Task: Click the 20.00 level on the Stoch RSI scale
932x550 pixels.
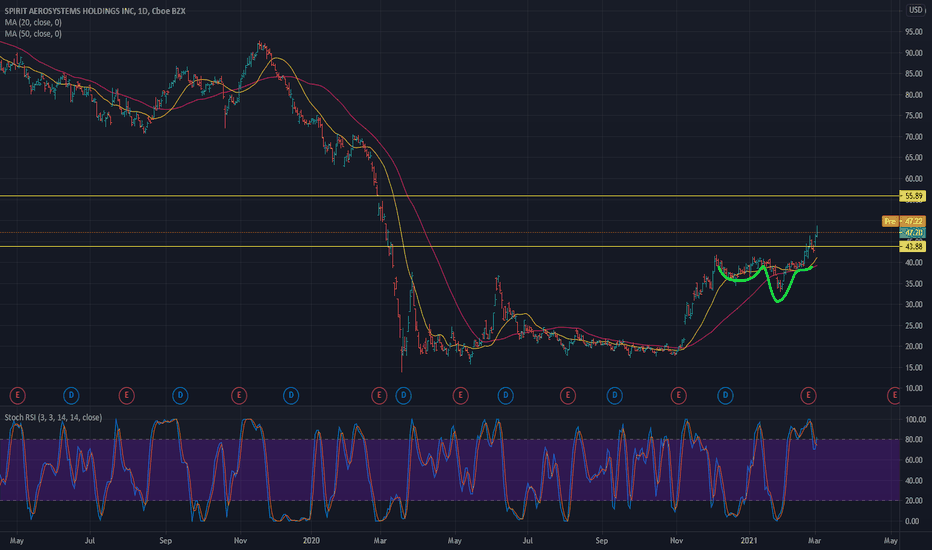Action: 914,501
